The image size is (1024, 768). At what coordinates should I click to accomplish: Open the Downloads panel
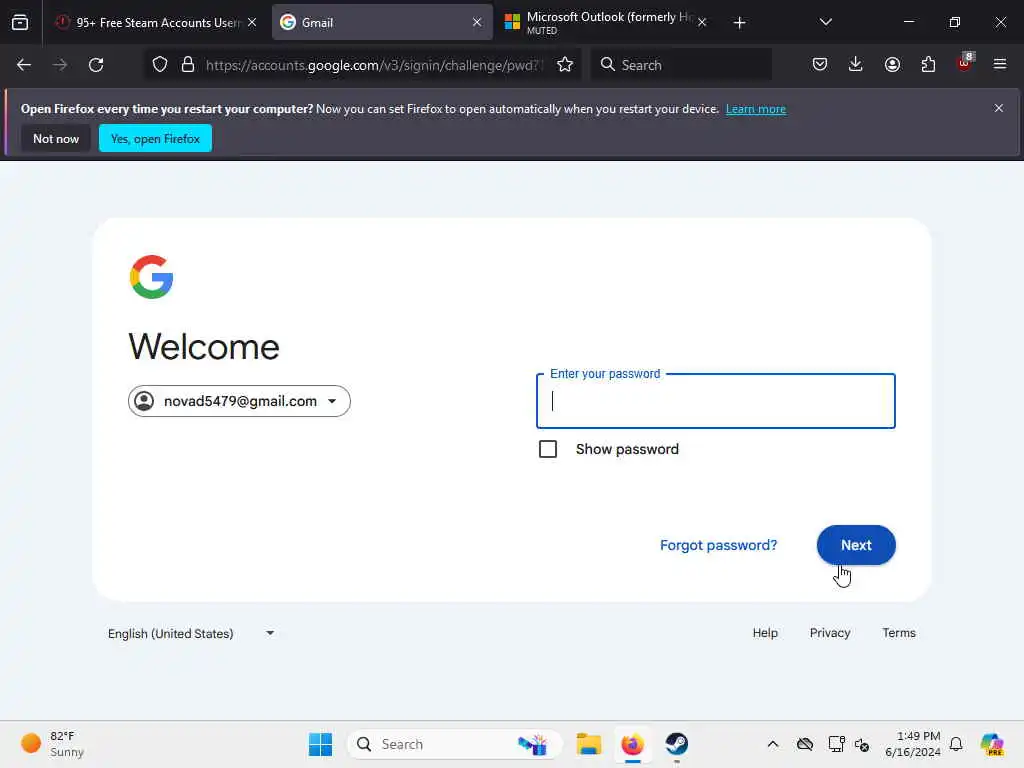tap(856, 64)
